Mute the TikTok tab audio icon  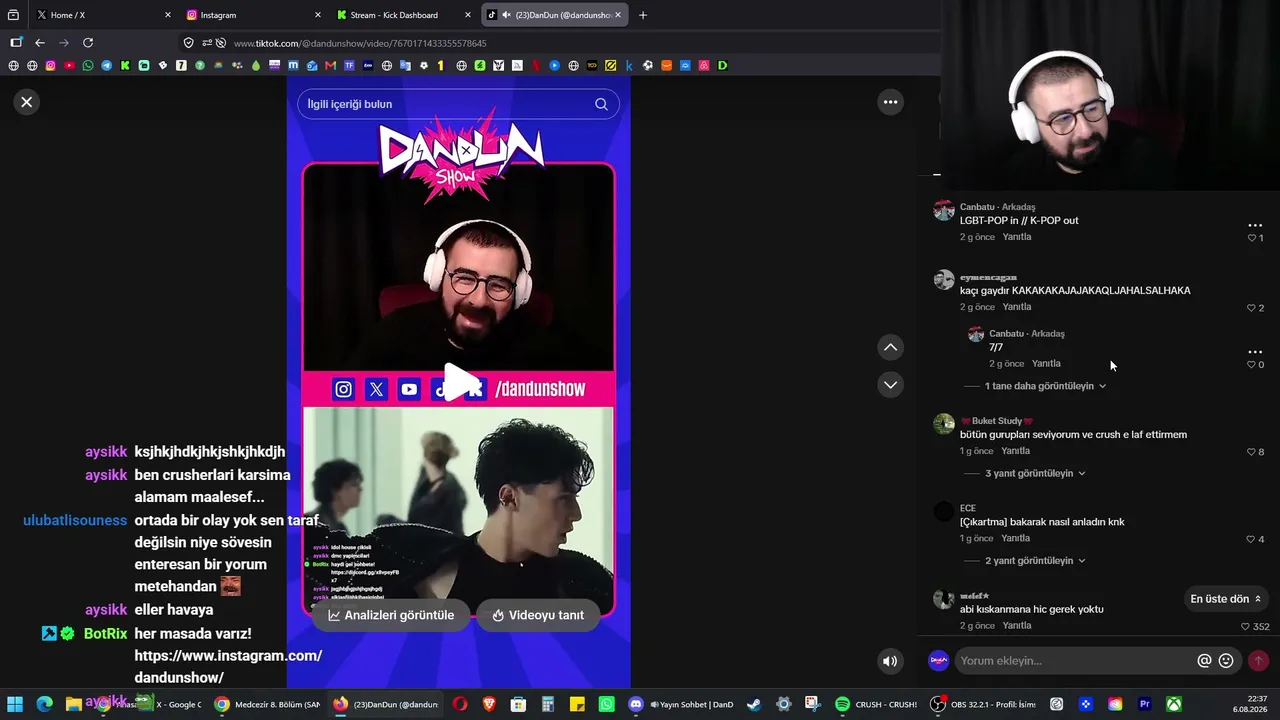(x=507, y=15)
